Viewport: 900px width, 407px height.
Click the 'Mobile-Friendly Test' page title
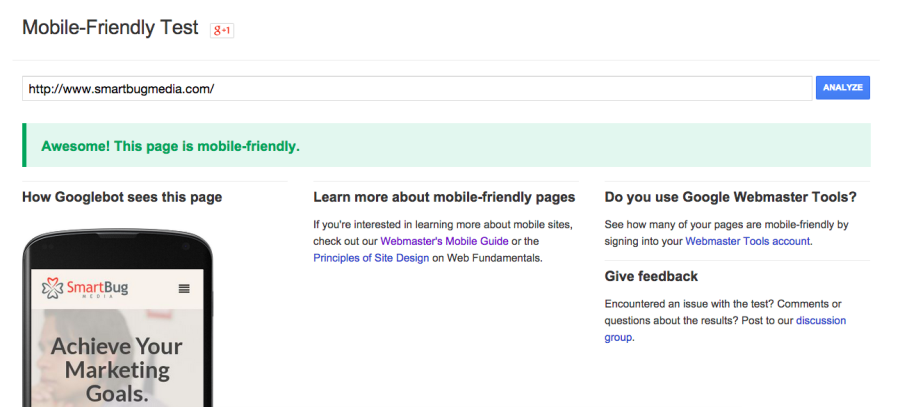tap(110, 28)
